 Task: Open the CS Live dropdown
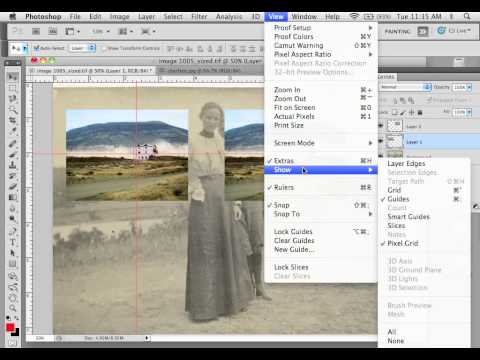point(455,31)
